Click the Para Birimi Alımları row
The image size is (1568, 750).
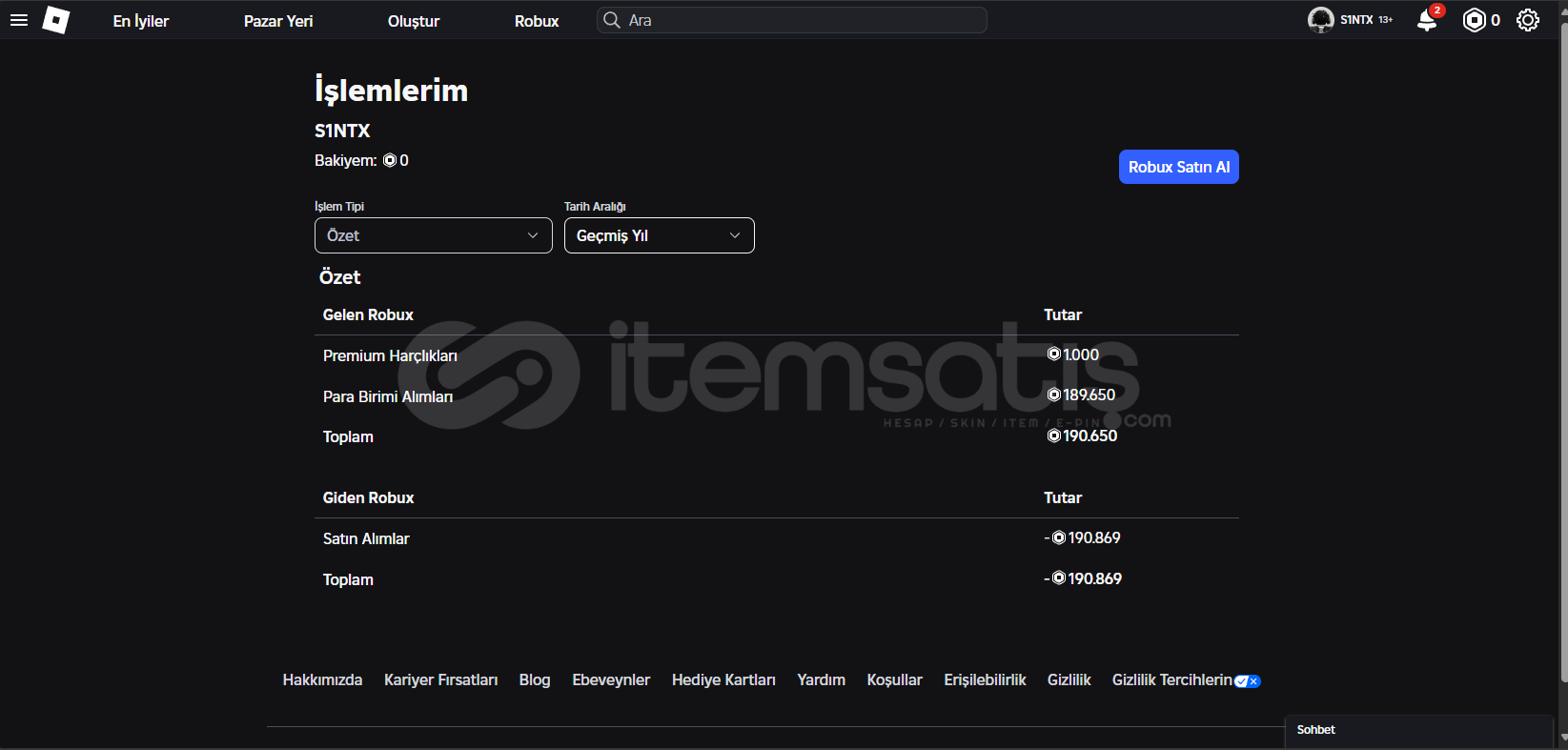[x=777, y=395]
